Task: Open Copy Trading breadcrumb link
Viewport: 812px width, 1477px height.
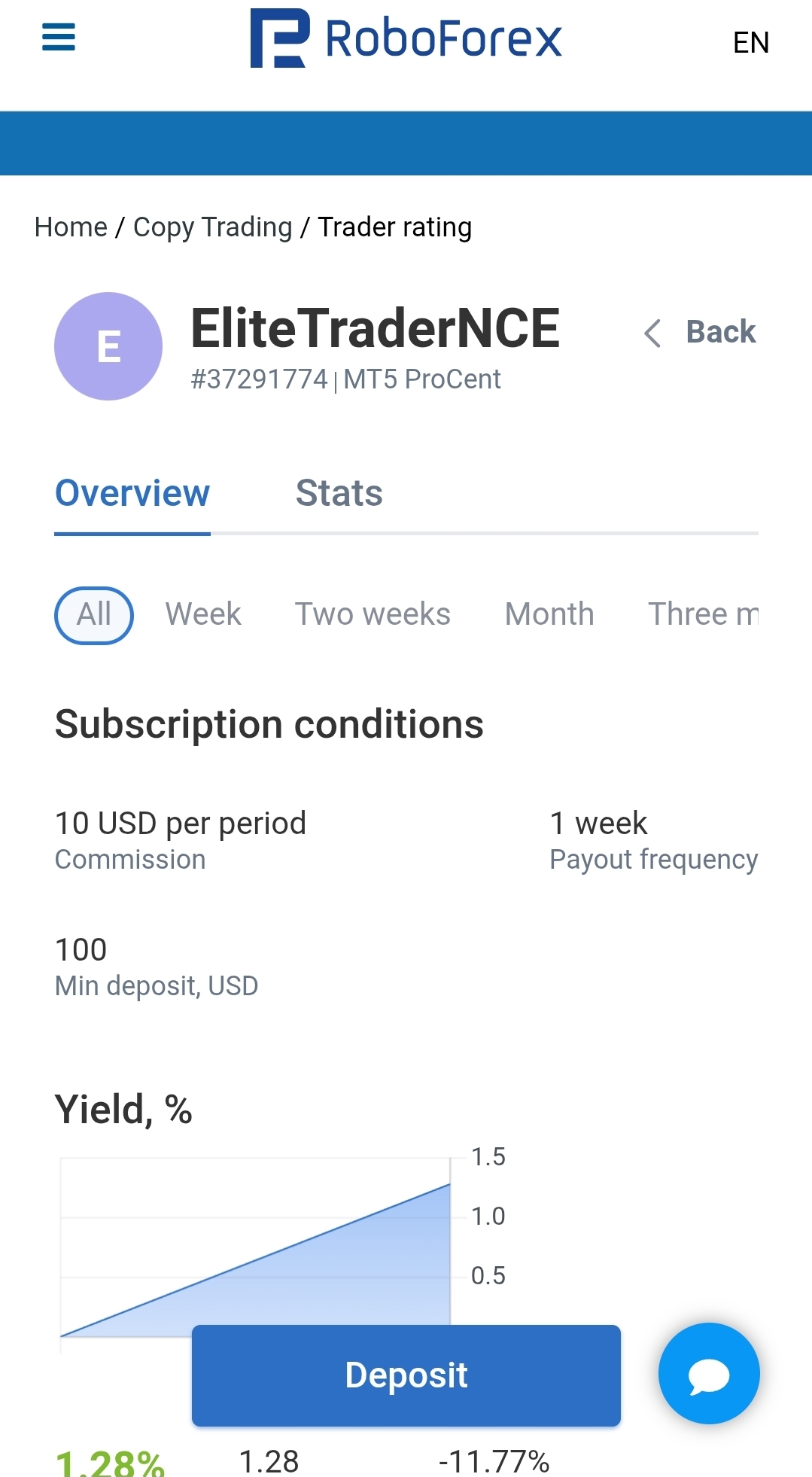Action: 212,227
